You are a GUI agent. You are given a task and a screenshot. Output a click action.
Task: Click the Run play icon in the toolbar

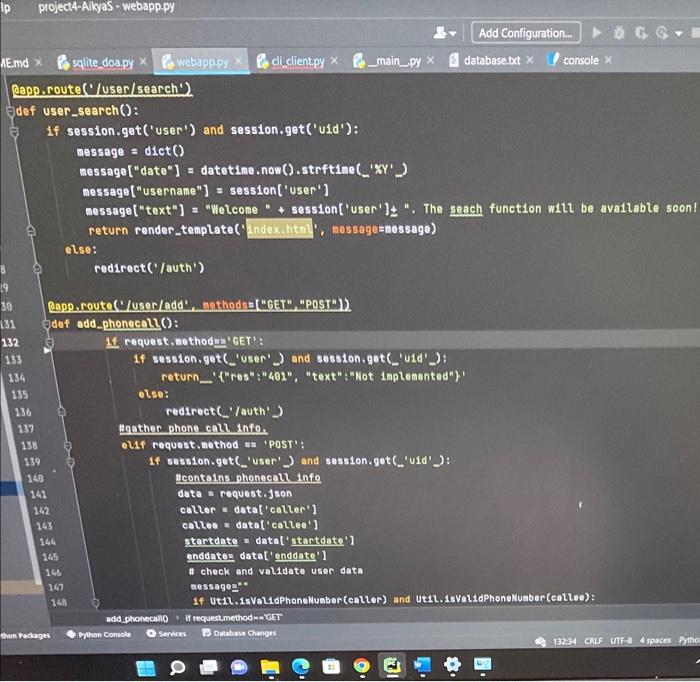click(596, 33)
